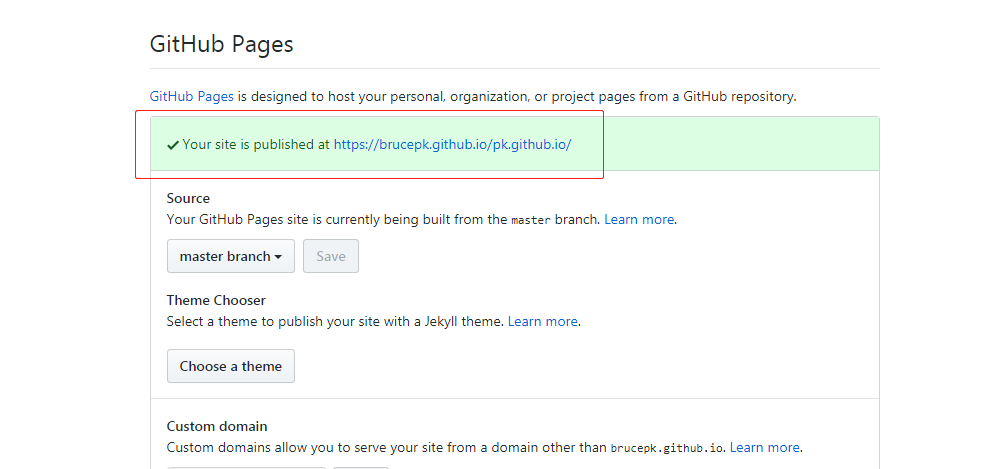
Task: Click the disabled Save button under Source
Action: pos(331,256)
